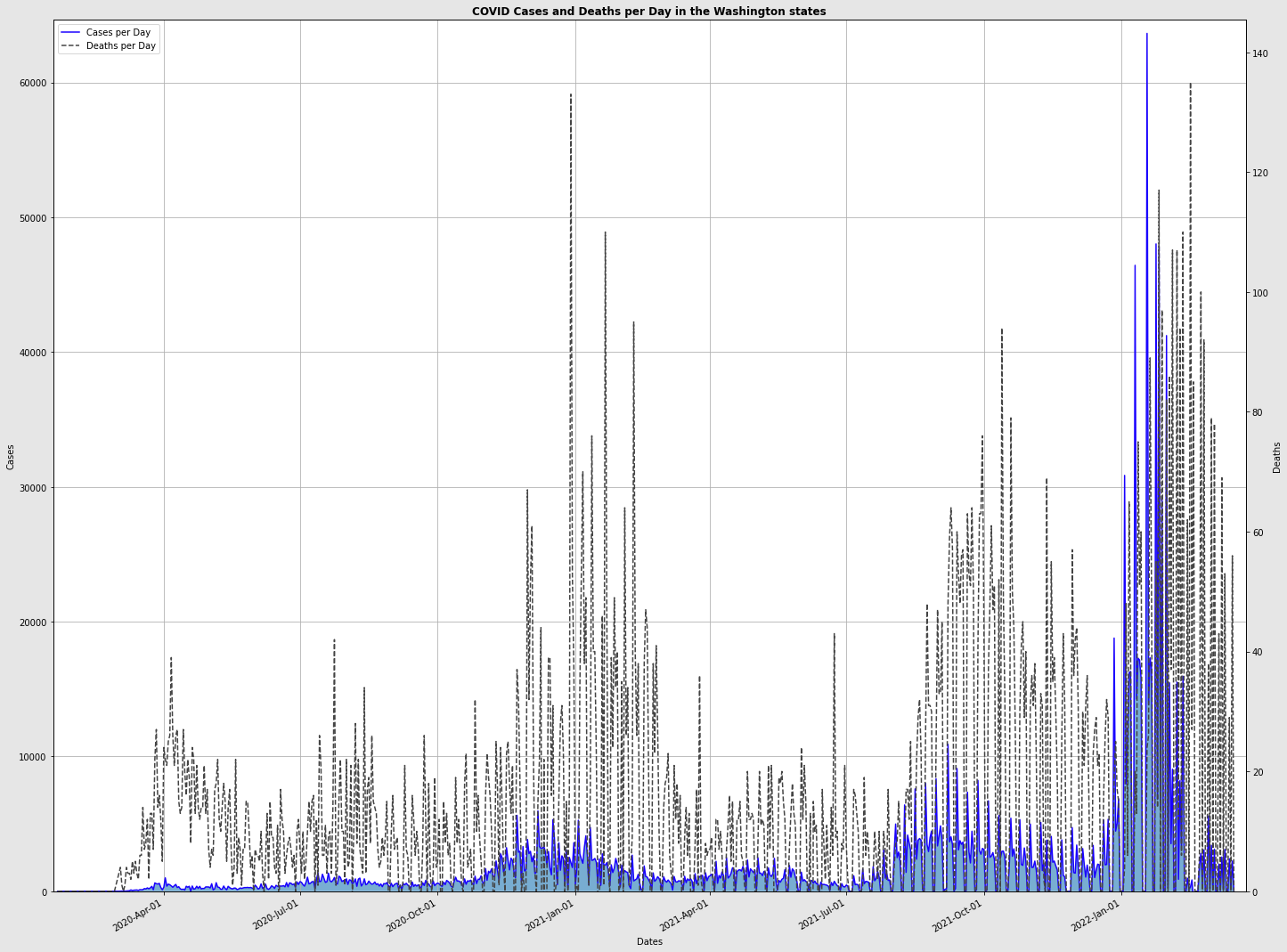Click the 2021-Oct-01 date tick label
1287x952 pixels.
pyautogui.click(x=957, y=915)
